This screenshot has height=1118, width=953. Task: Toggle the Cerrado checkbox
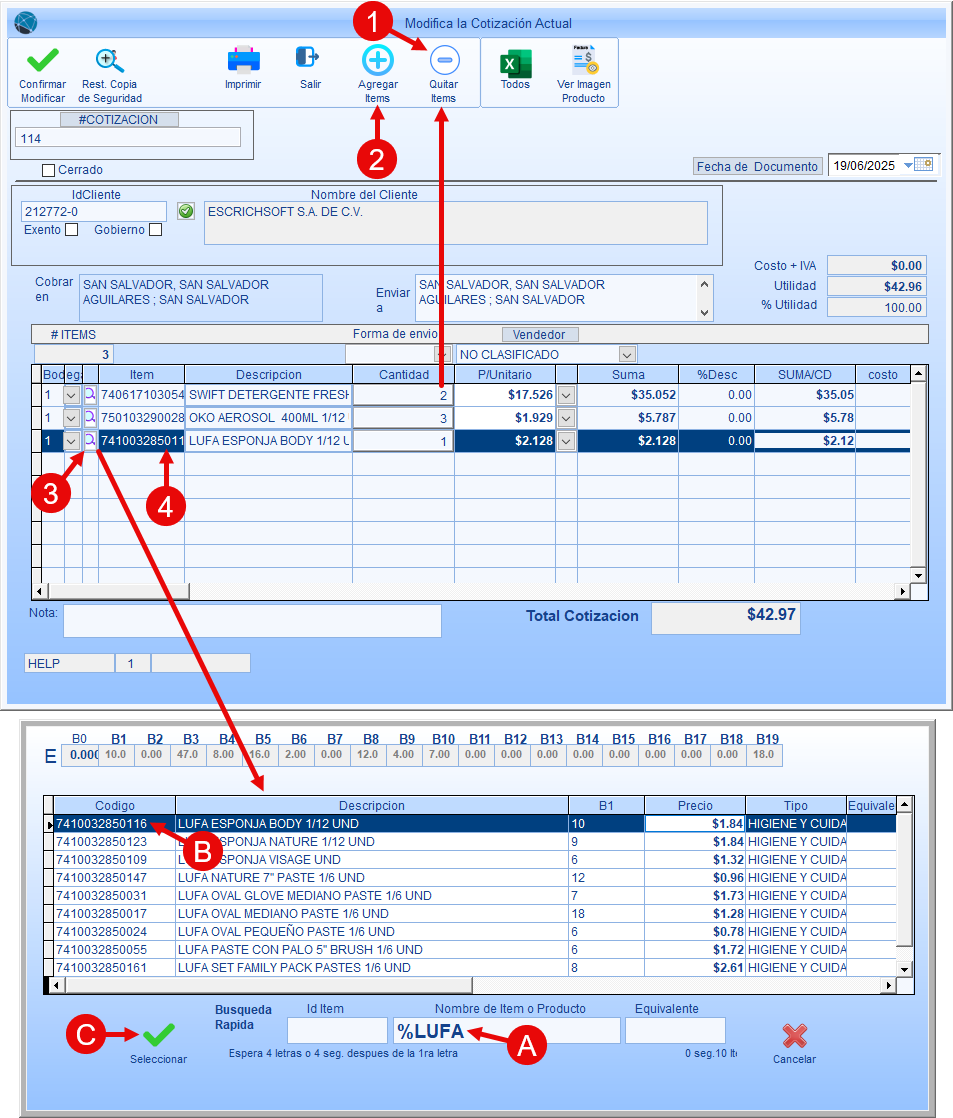pyautogui.click(x=48, y=170)
